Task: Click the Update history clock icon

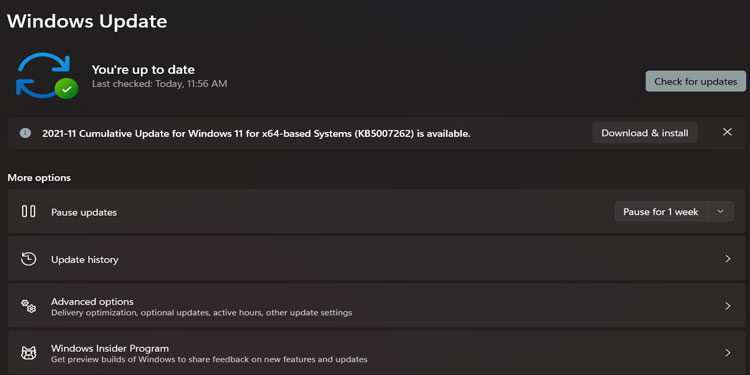Action: 29,259
